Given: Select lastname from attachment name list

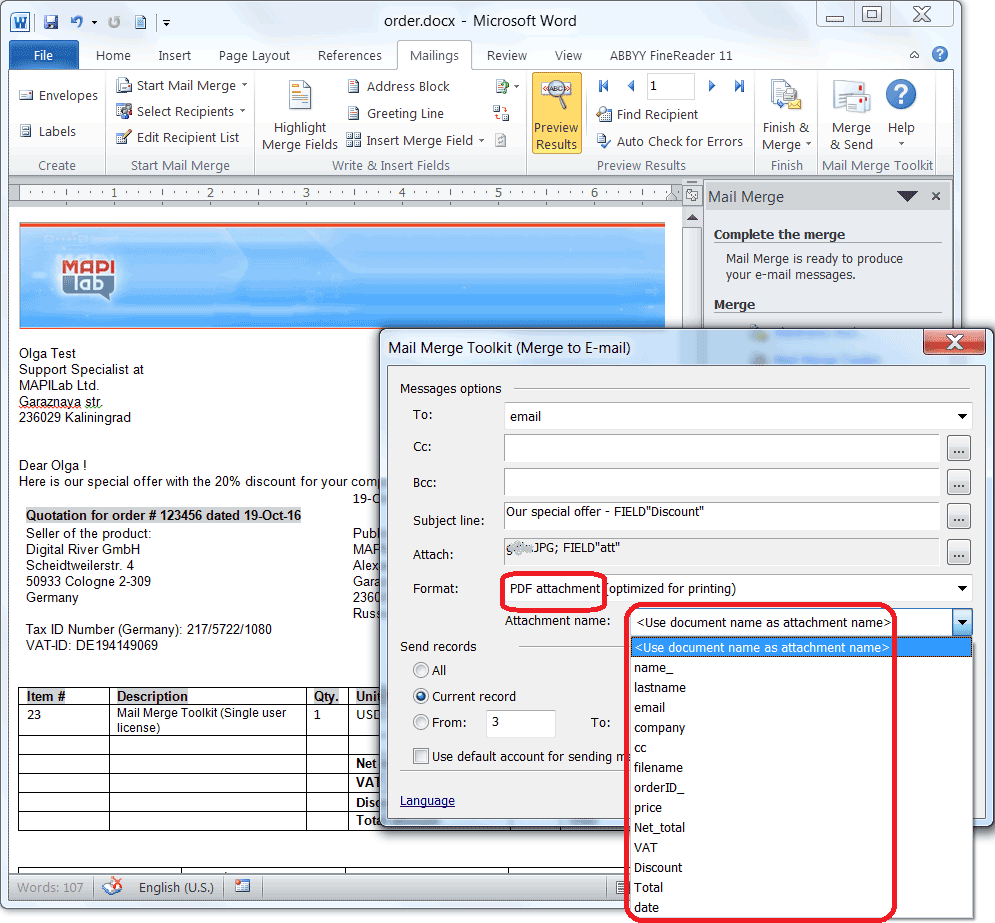Looking at the screenshot, I should pos(660,688).
